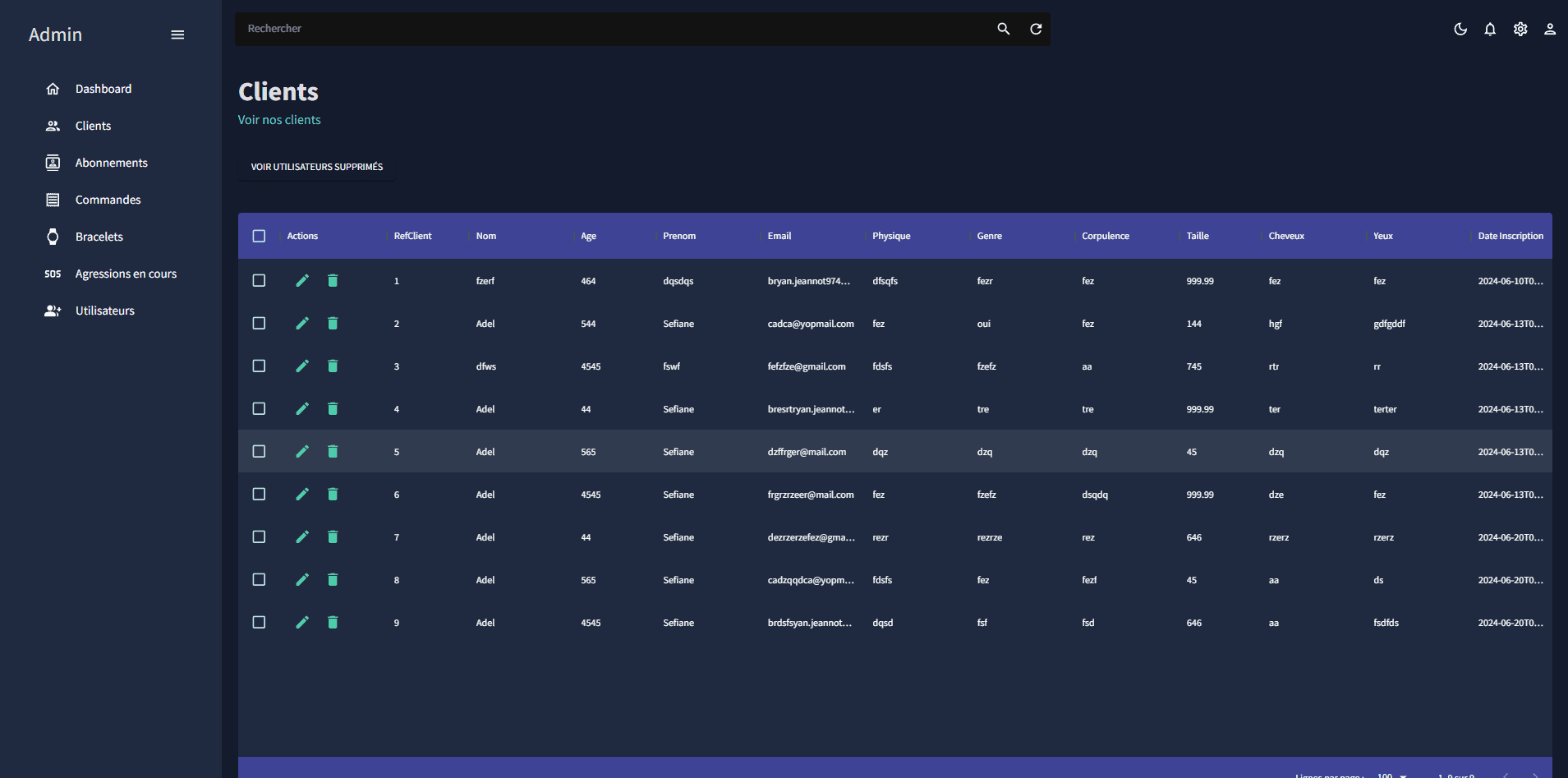
Task: Delete client row 8 trash icon
Action: pyautogui.click(x=333, y=580)
